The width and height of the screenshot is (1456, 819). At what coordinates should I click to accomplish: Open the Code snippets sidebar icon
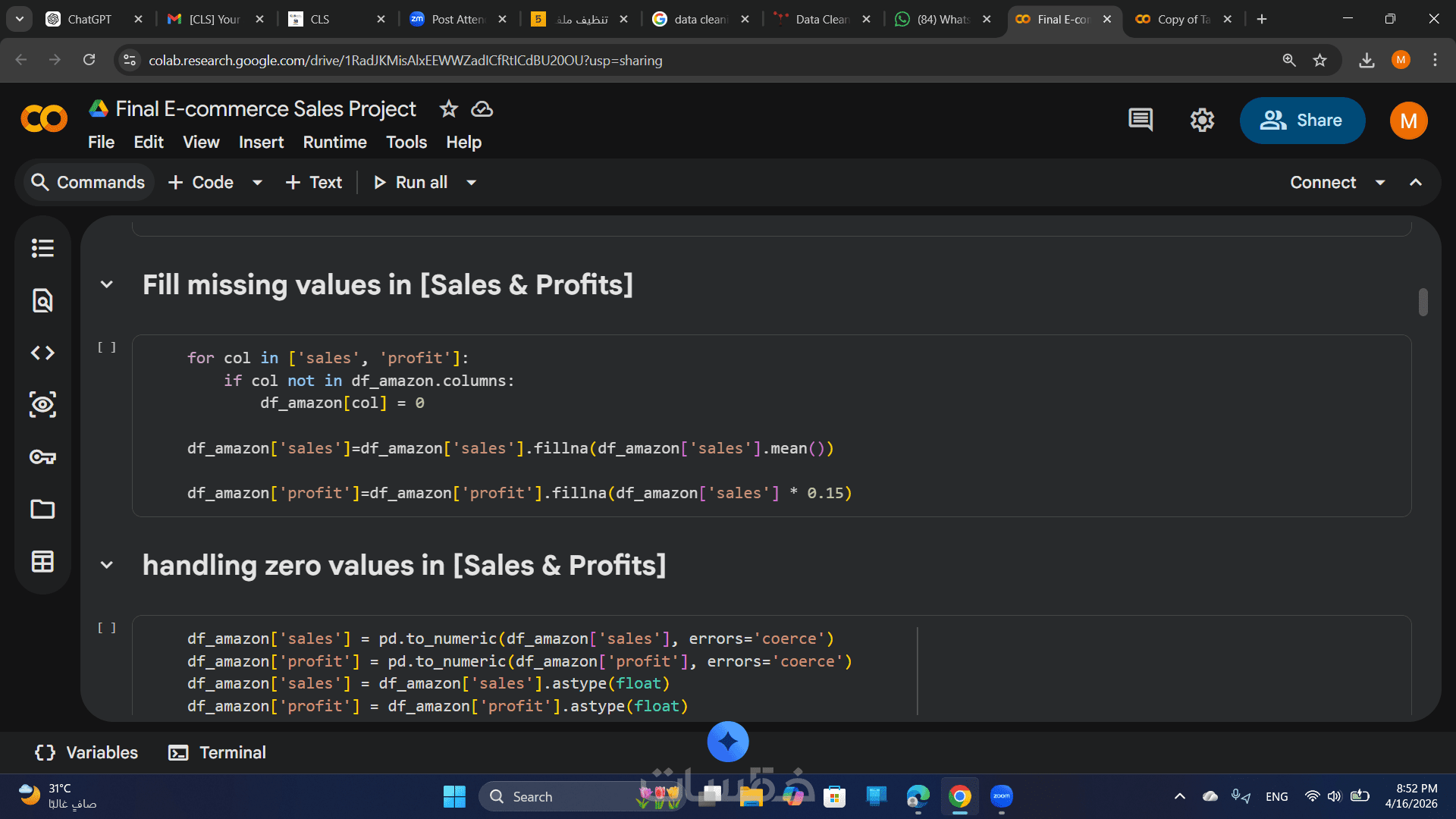tap(42, 353)
